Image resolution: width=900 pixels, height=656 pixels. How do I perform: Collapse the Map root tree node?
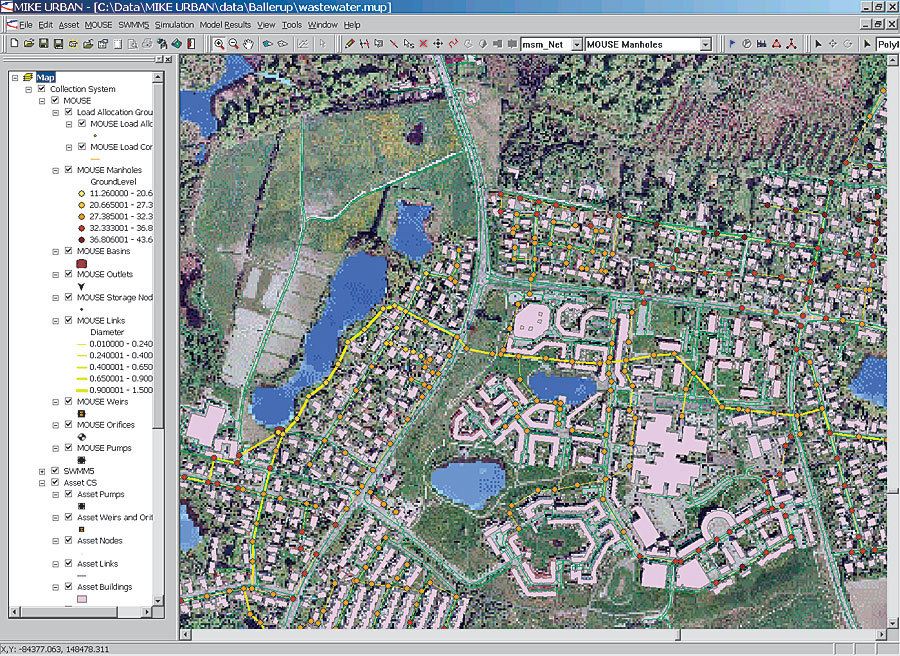click(15, 77)
